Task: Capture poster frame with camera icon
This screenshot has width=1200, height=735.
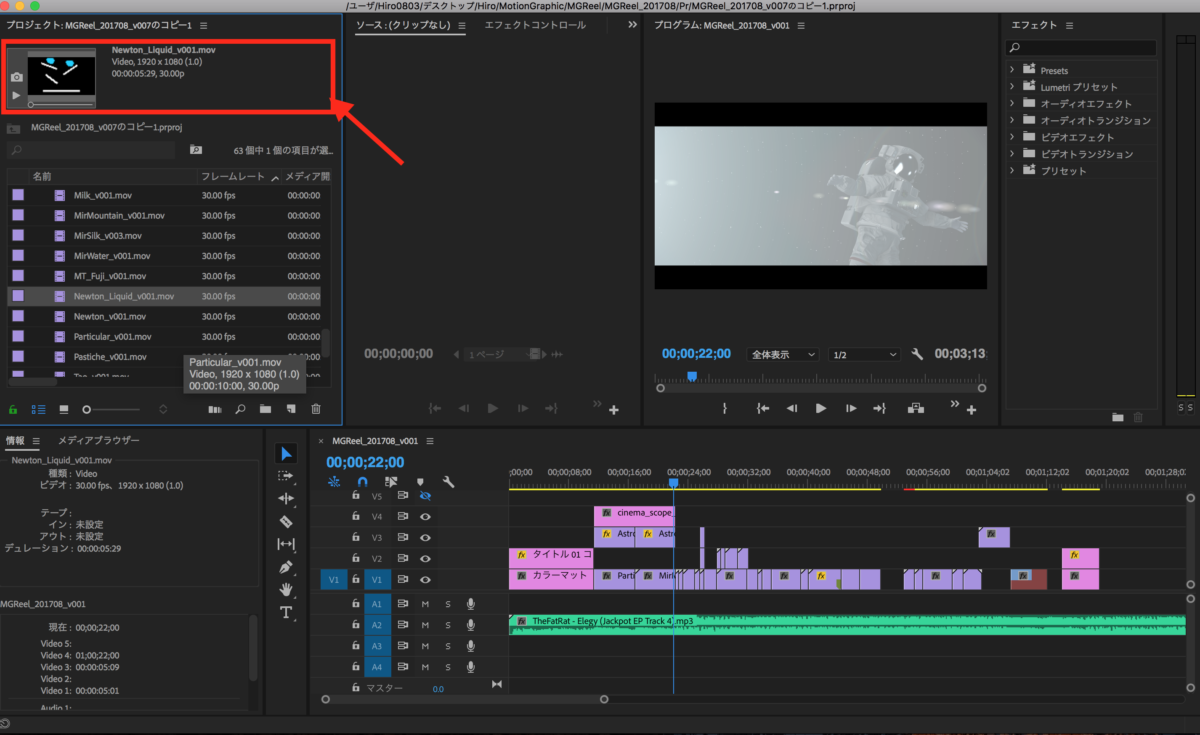Action: point(16,77)
